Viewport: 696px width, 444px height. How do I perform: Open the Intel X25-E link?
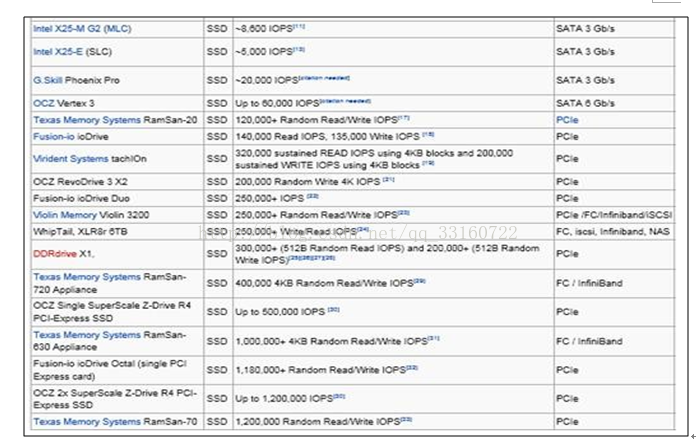pos(58,52)
